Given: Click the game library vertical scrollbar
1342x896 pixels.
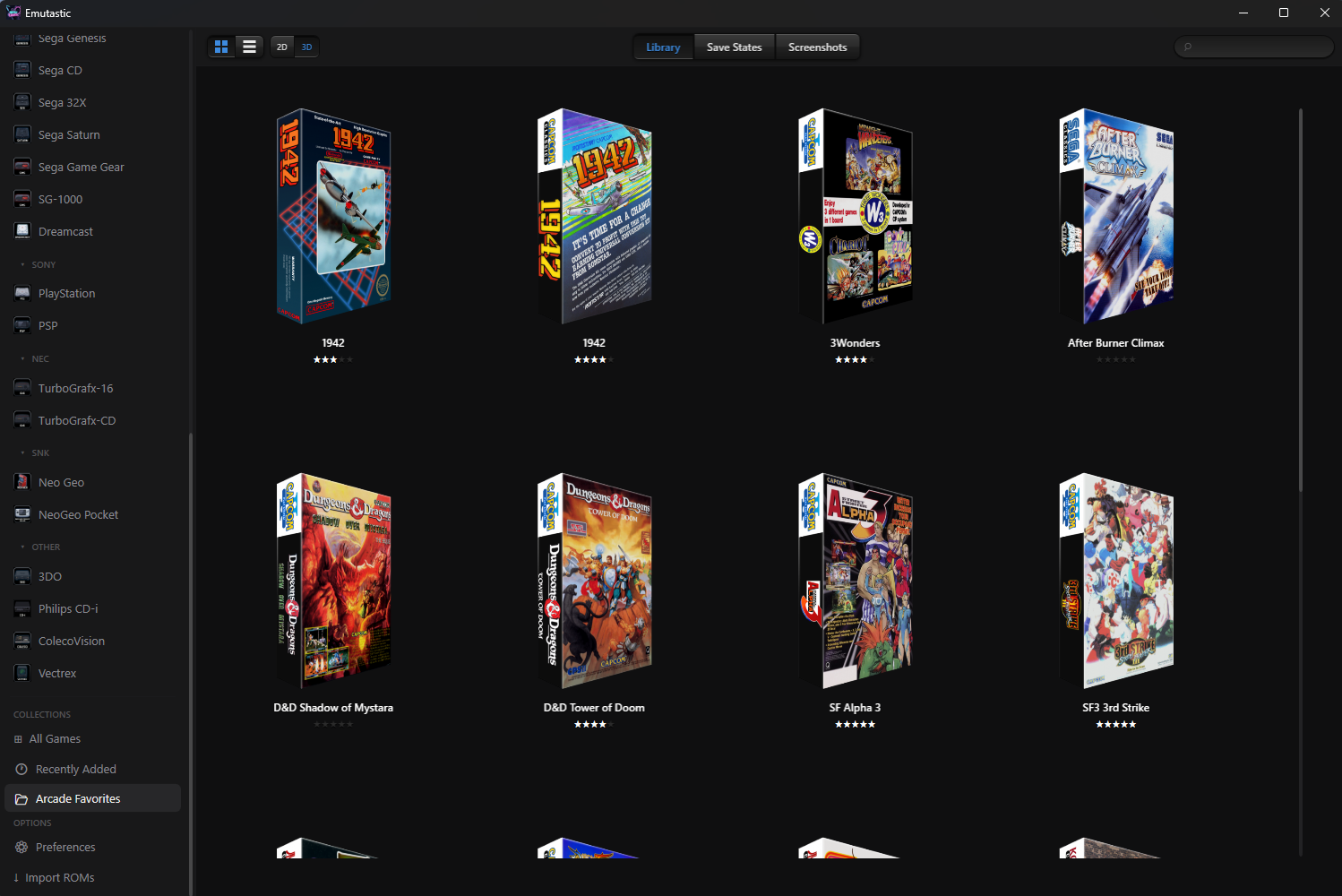Looking at the screenshot, I should click(x=1301, y=300).
